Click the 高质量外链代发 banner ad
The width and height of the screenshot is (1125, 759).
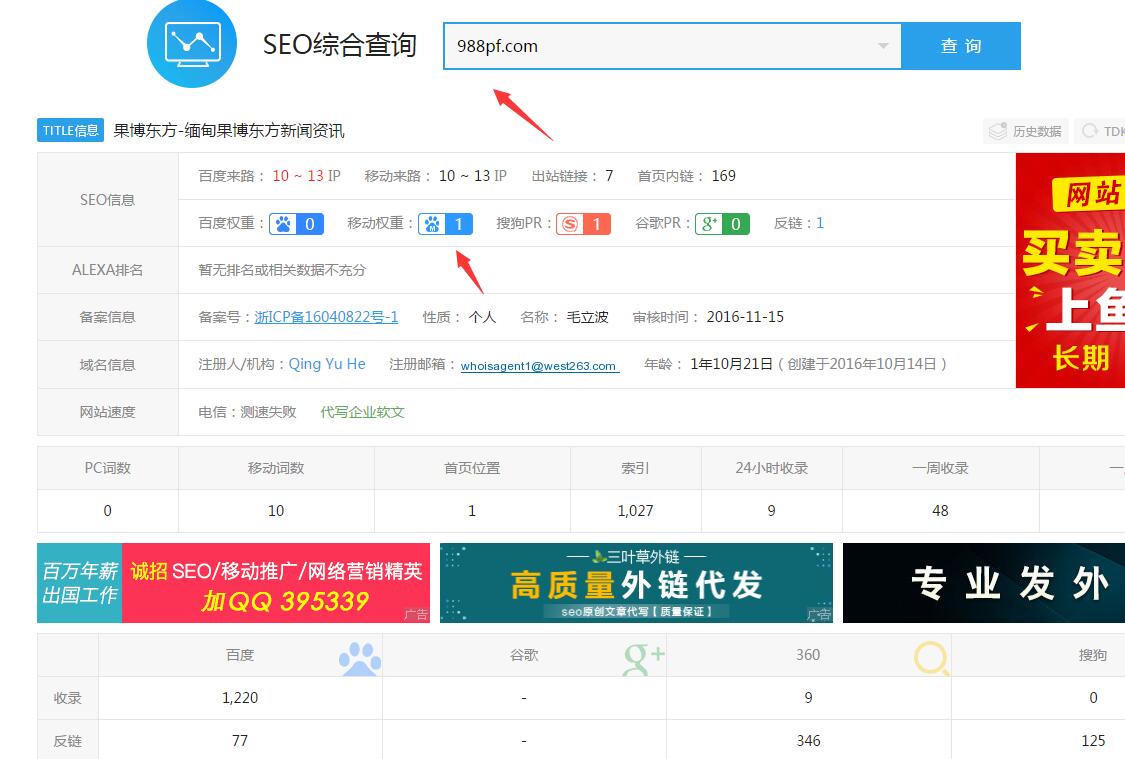coord(634,583)
